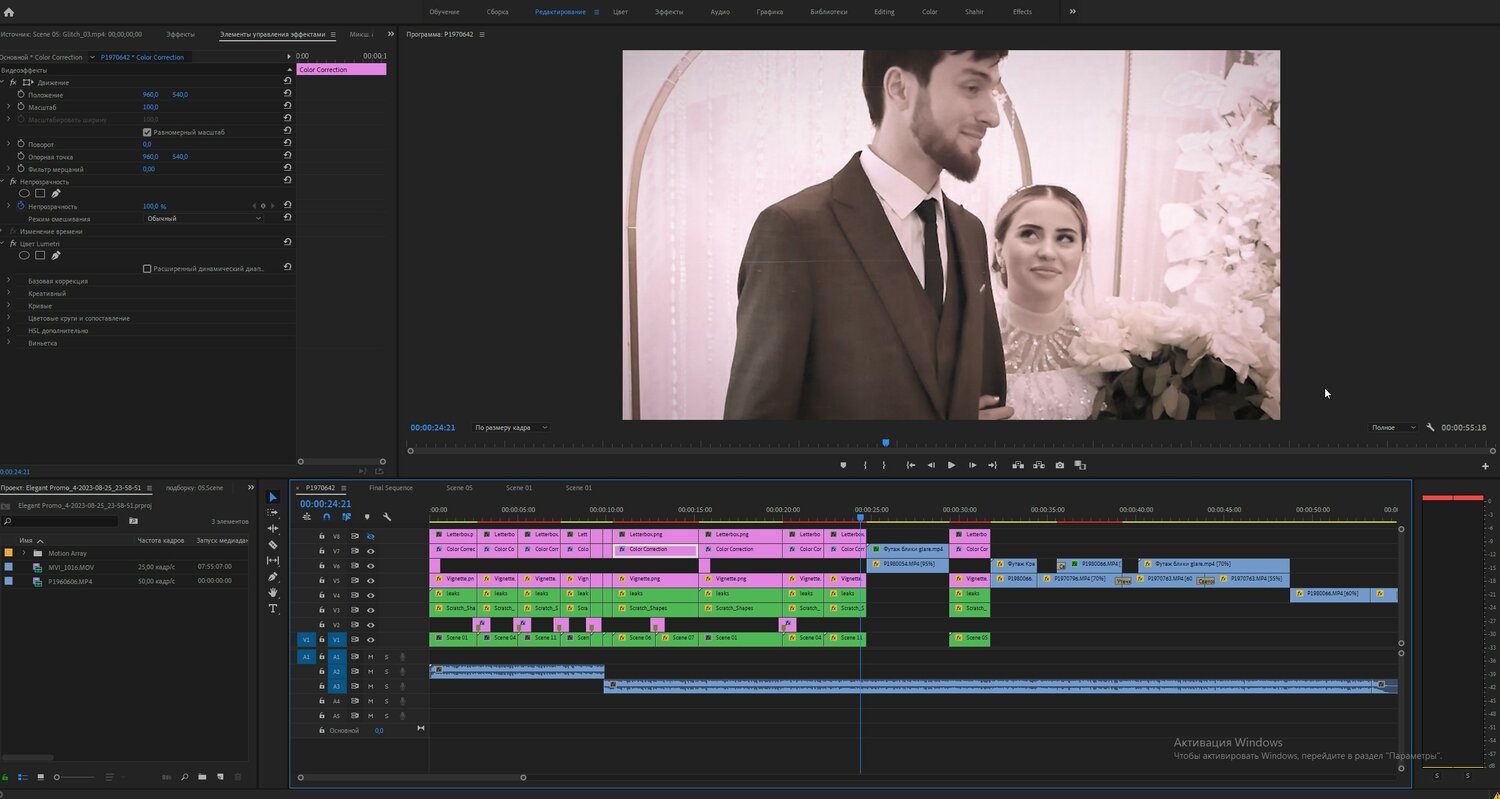Click Program monitor play button
This screenshot has height=799, width=1500.
point(951,465)
